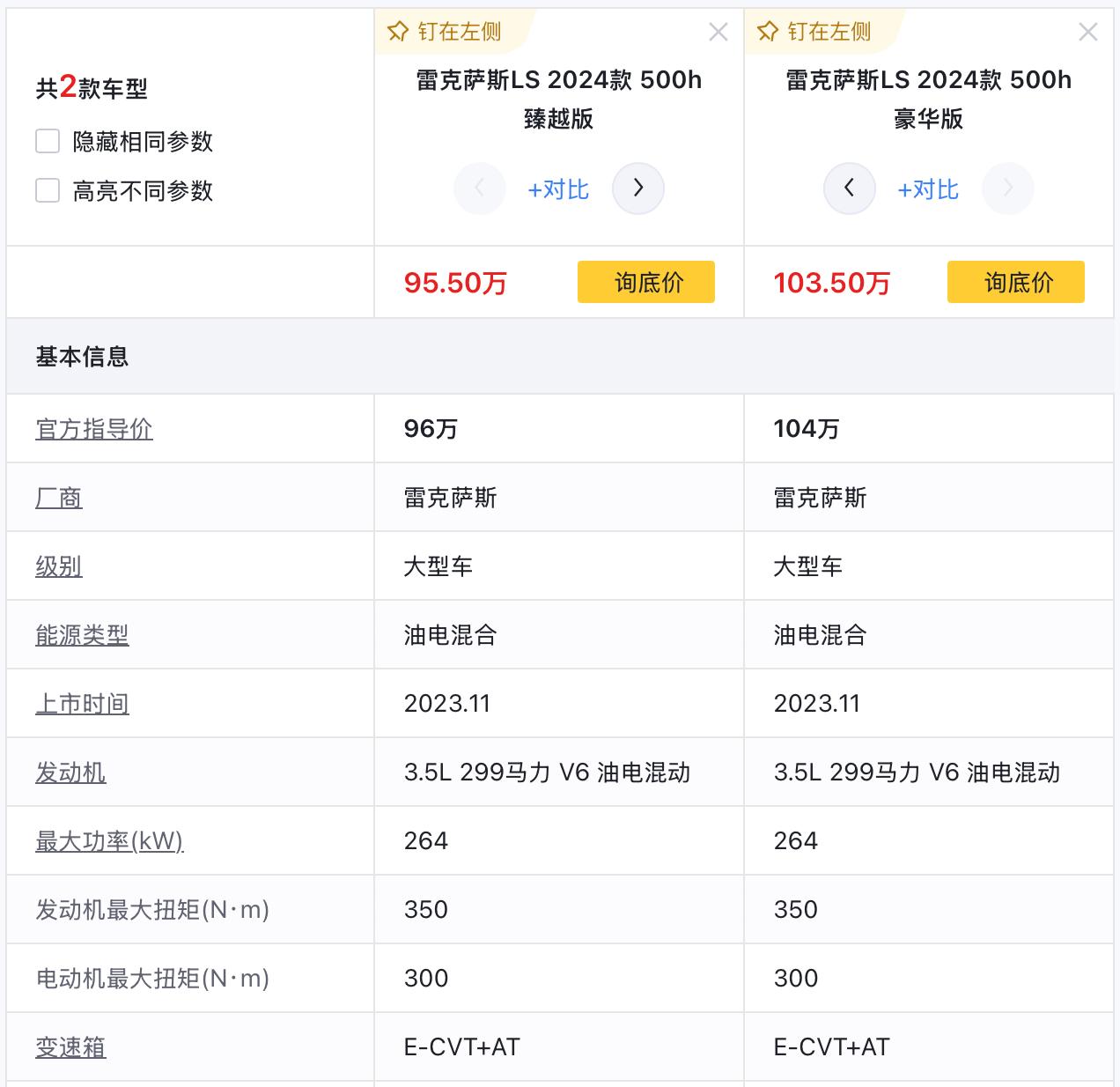
Task: Click disabled previous arrow under 臻越版
Action: click(480, 189)
